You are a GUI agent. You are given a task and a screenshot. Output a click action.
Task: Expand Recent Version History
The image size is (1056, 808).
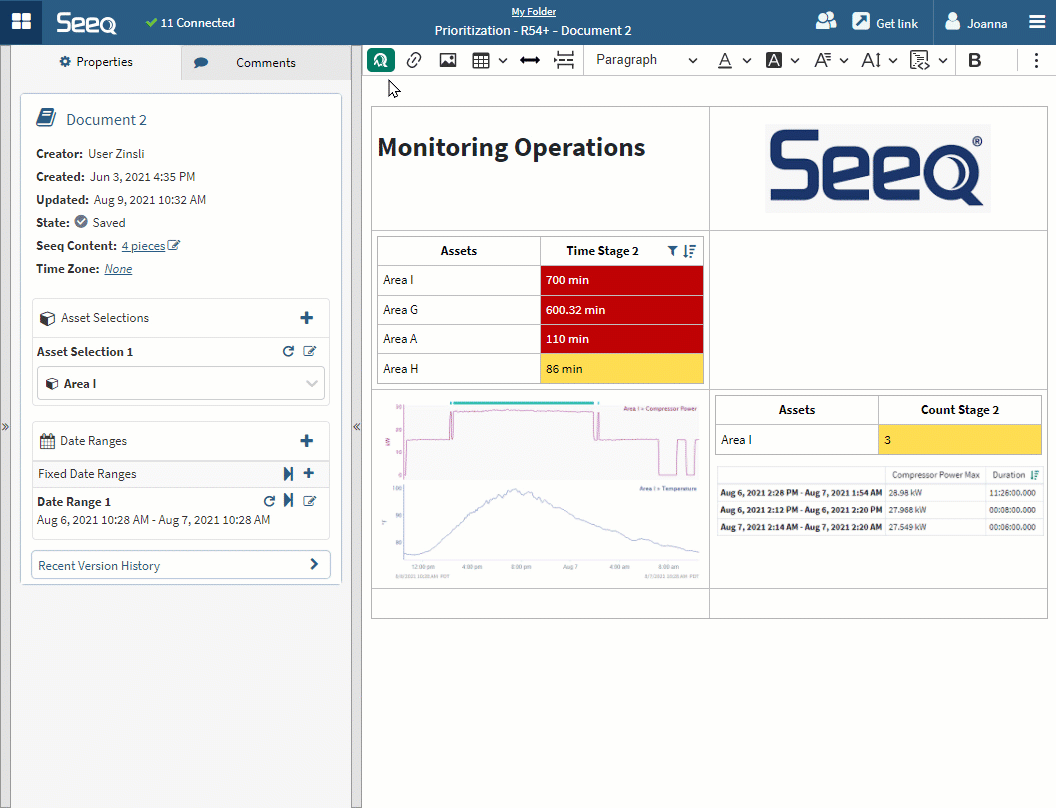point(181,565)
